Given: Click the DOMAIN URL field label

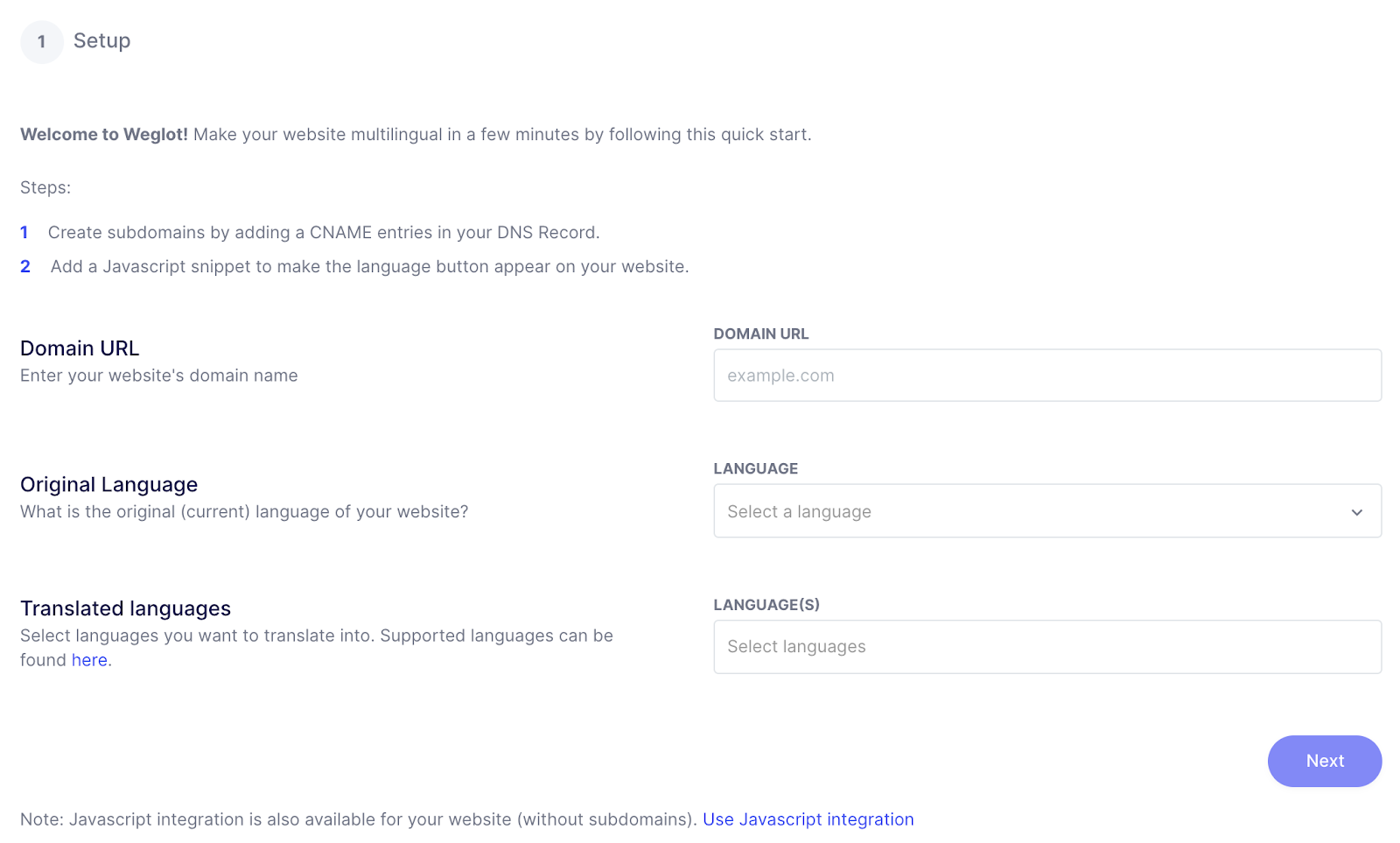Looking at the screenshot, I should 760,334.
